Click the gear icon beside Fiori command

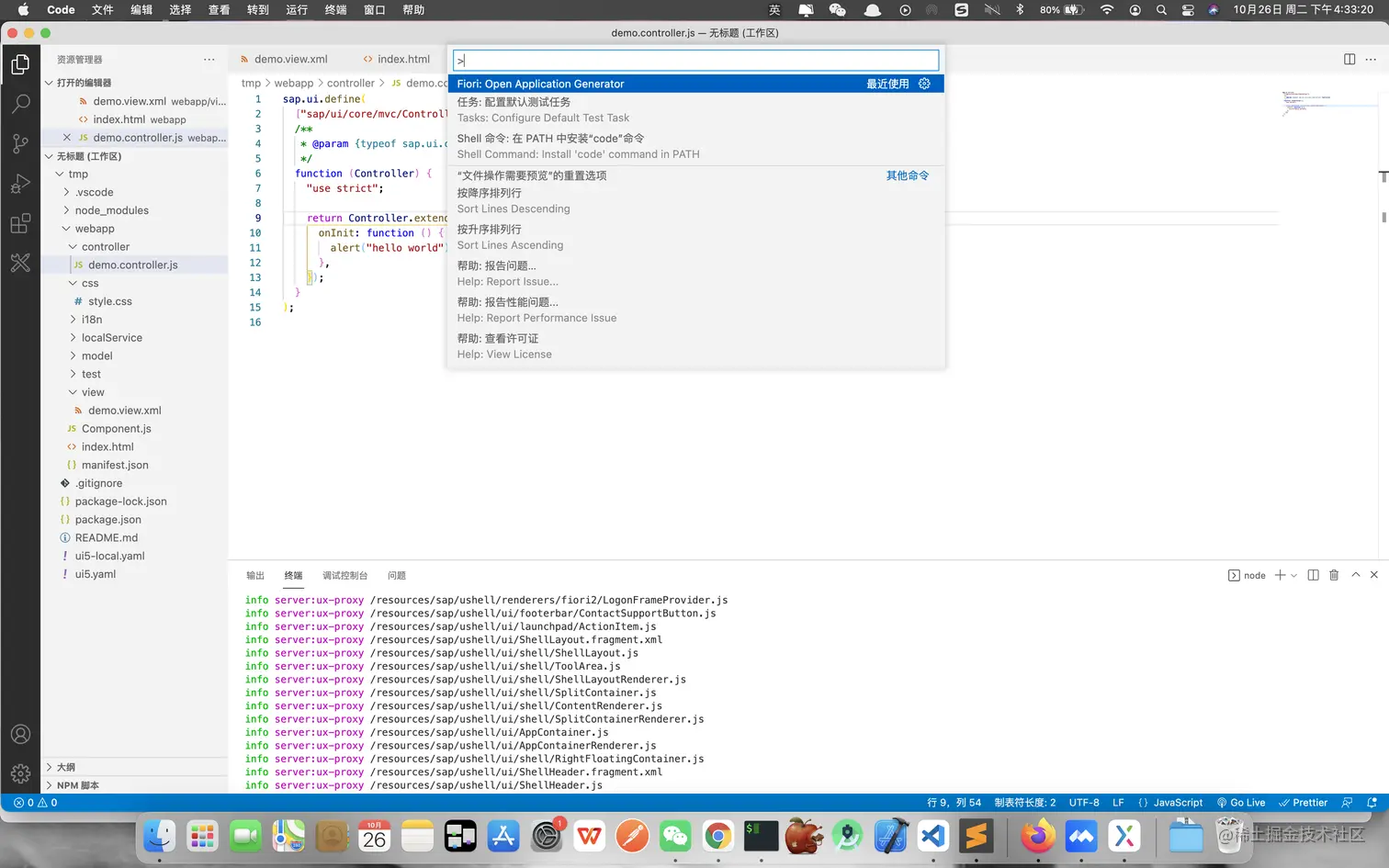tap(924, 84)
